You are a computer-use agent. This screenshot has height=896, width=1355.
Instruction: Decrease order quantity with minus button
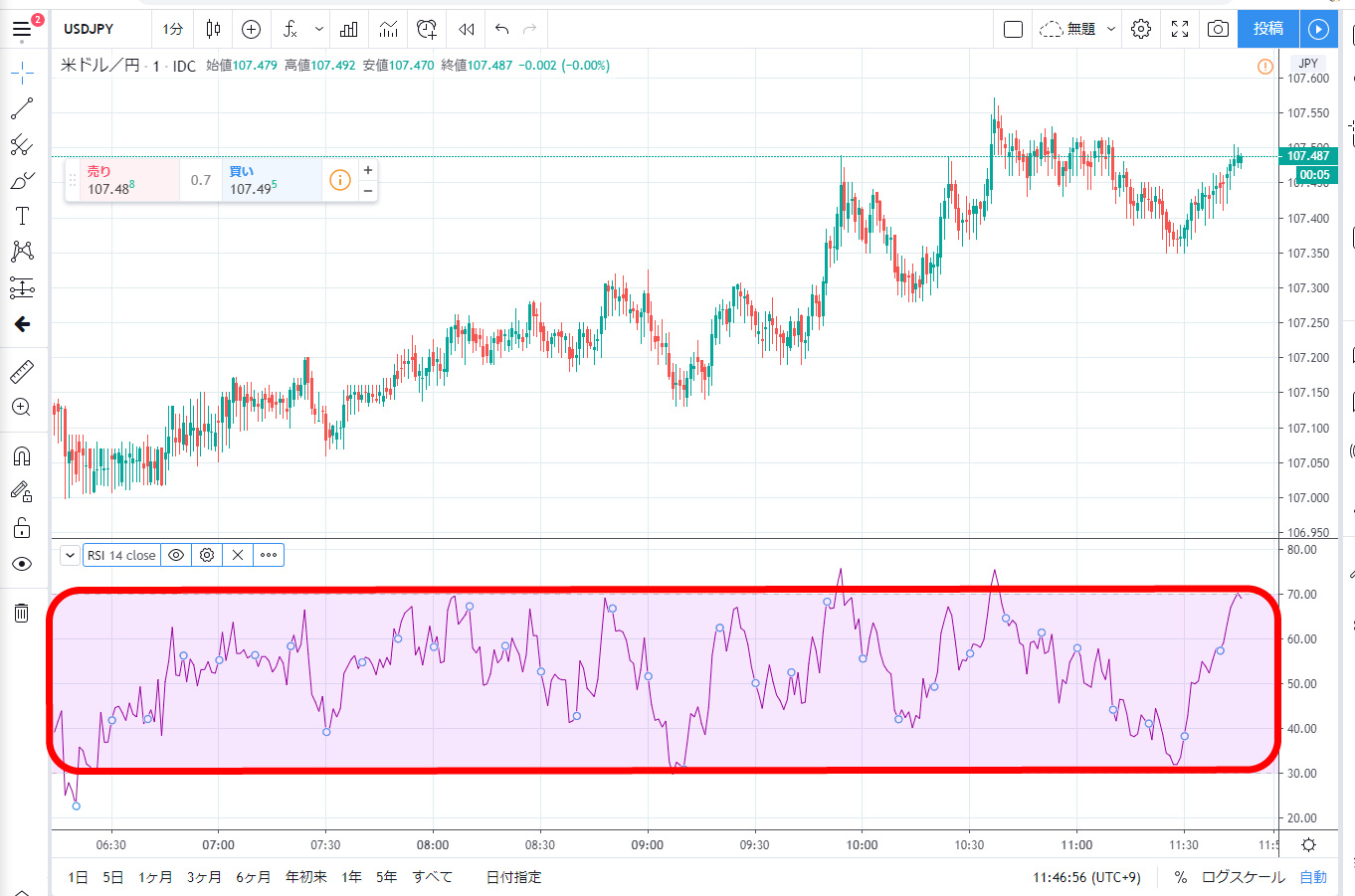(x=368, y=191)
